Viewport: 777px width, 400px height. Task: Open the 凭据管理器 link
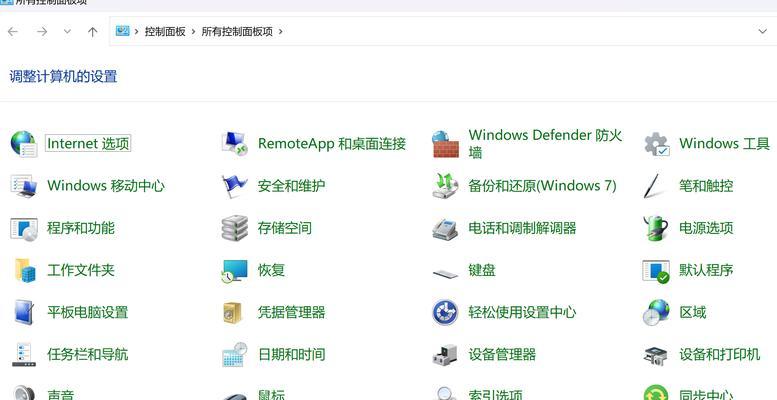click(x=291, y=312)
